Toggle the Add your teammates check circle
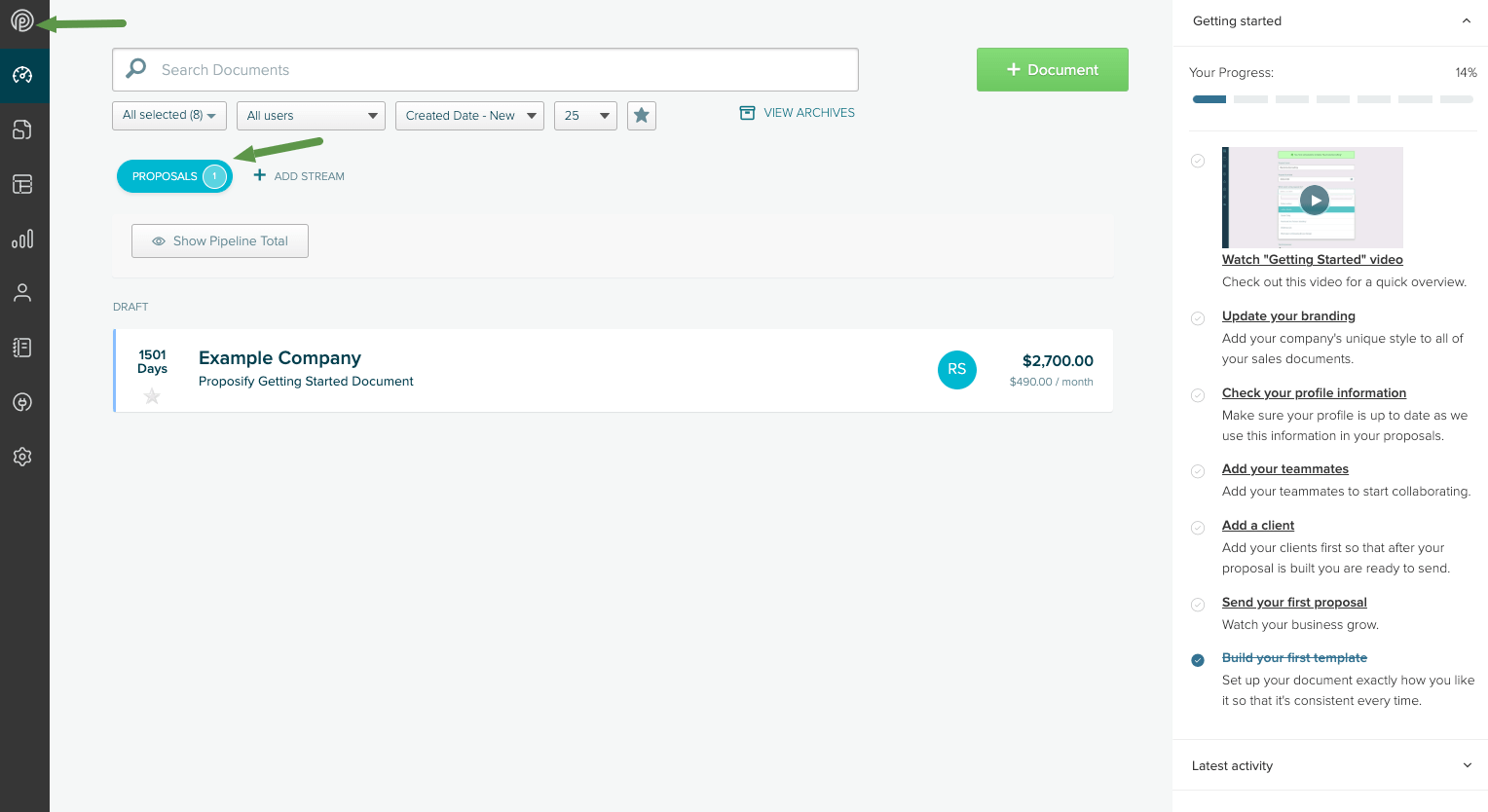 [1198, 471]
